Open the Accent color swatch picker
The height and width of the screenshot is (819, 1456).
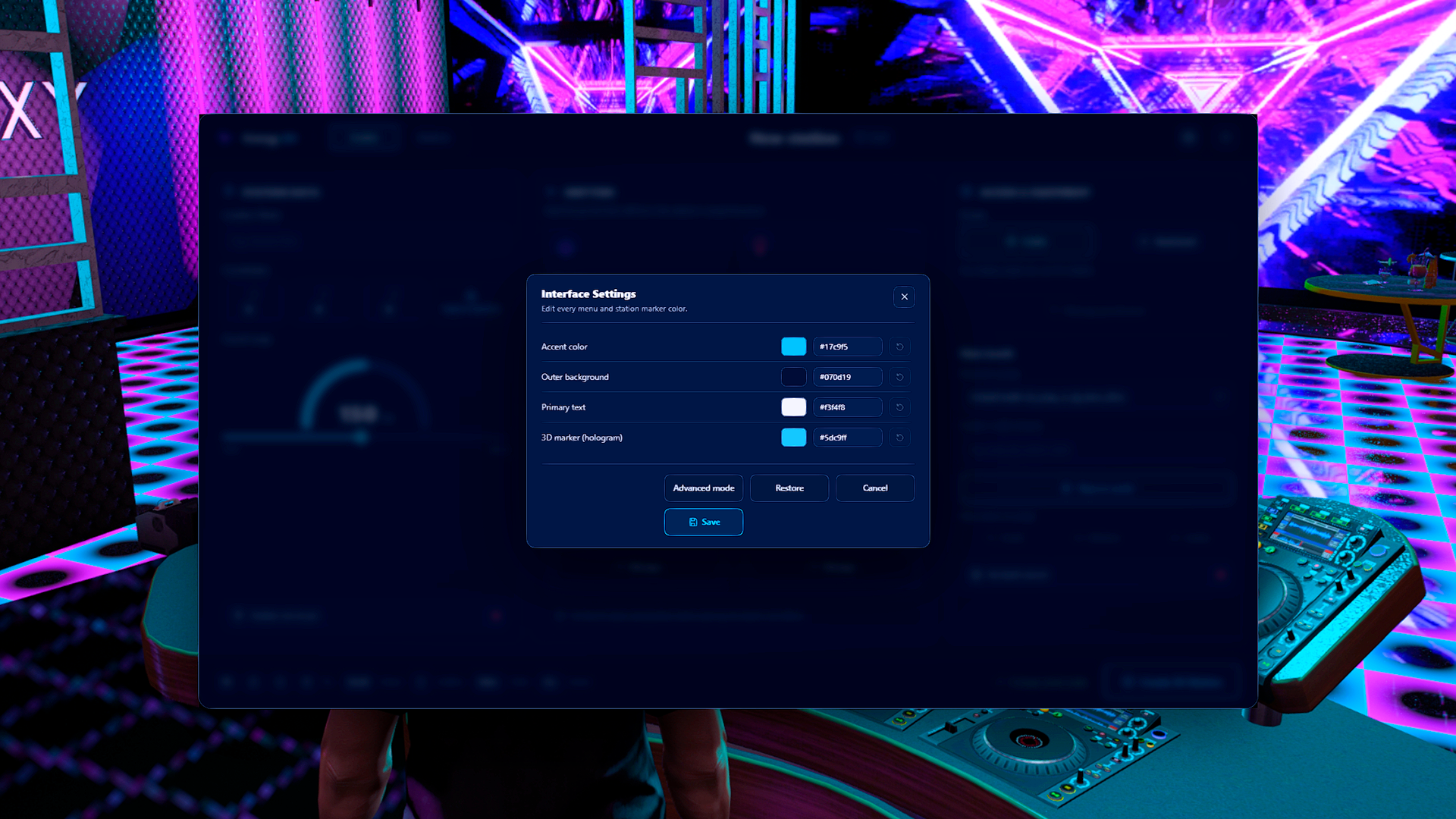(794, 347)
